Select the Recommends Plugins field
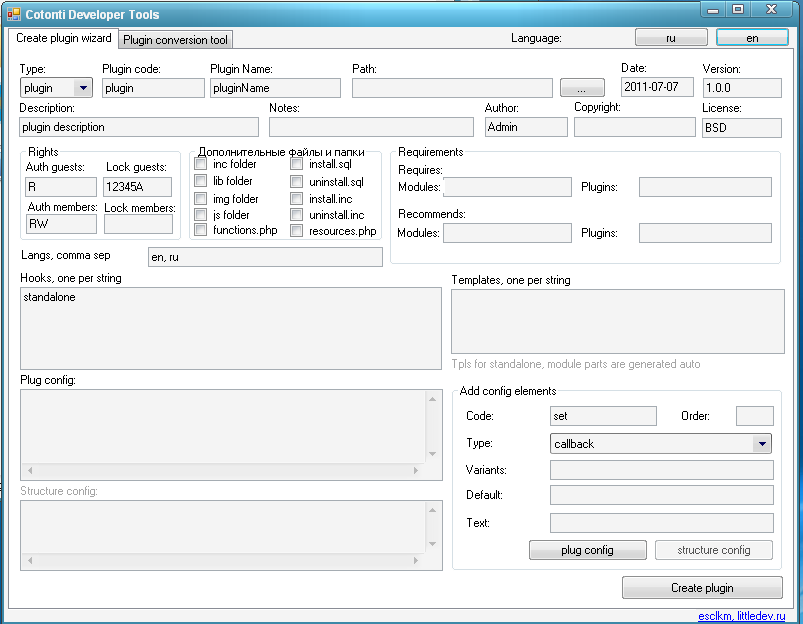Viewport: 803px width, 624px height. coord(705,233)
